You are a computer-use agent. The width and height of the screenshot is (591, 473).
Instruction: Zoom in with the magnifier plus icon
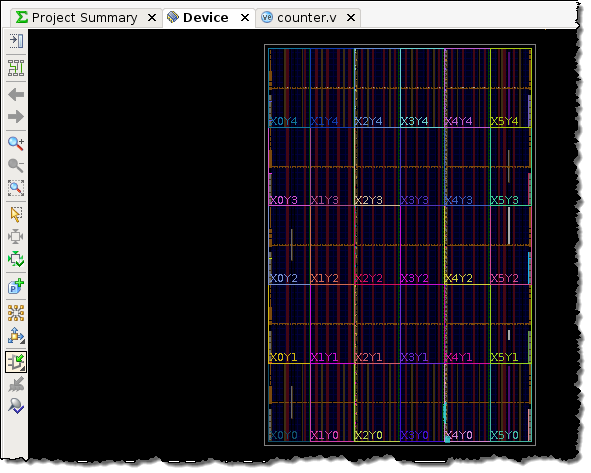click(x=16, y=143)
